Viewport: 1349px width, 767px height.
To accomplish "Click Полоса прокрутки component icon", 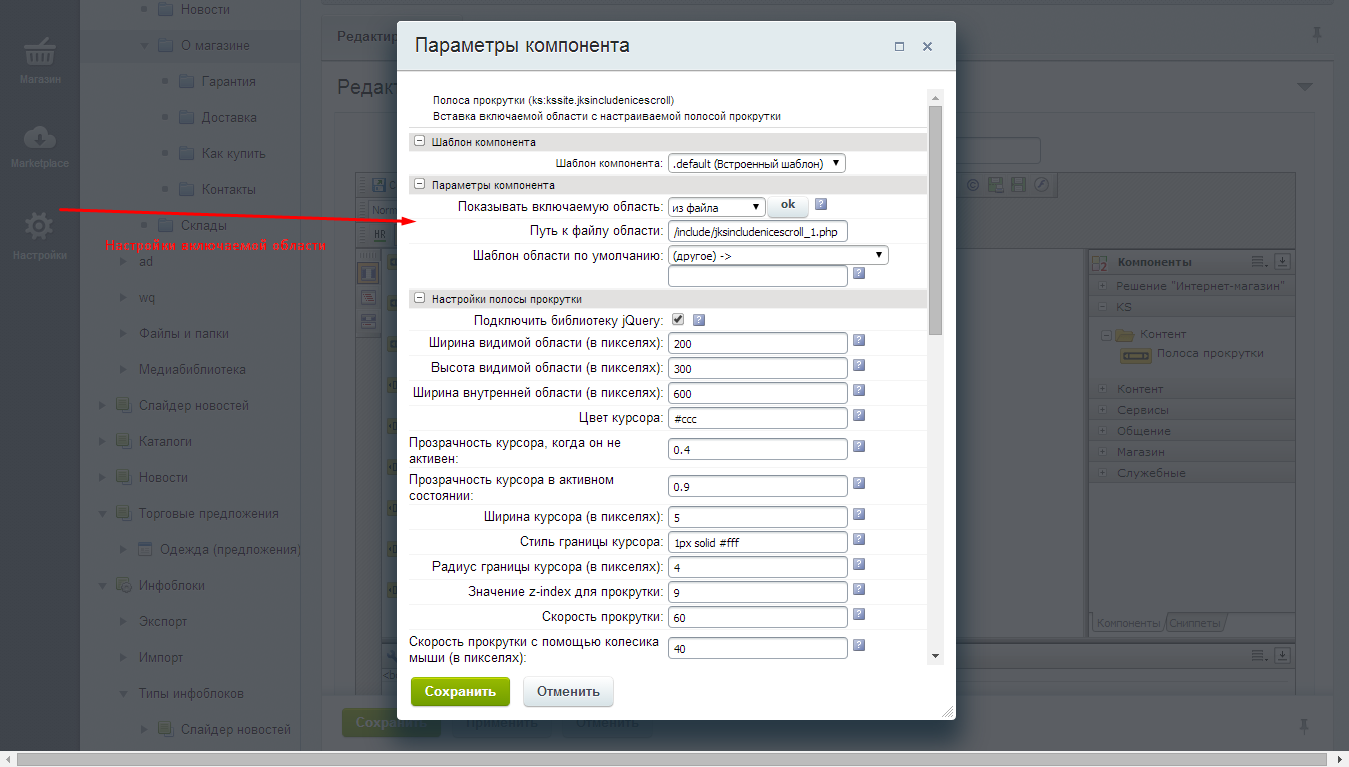I will [x=1134, y=354].
